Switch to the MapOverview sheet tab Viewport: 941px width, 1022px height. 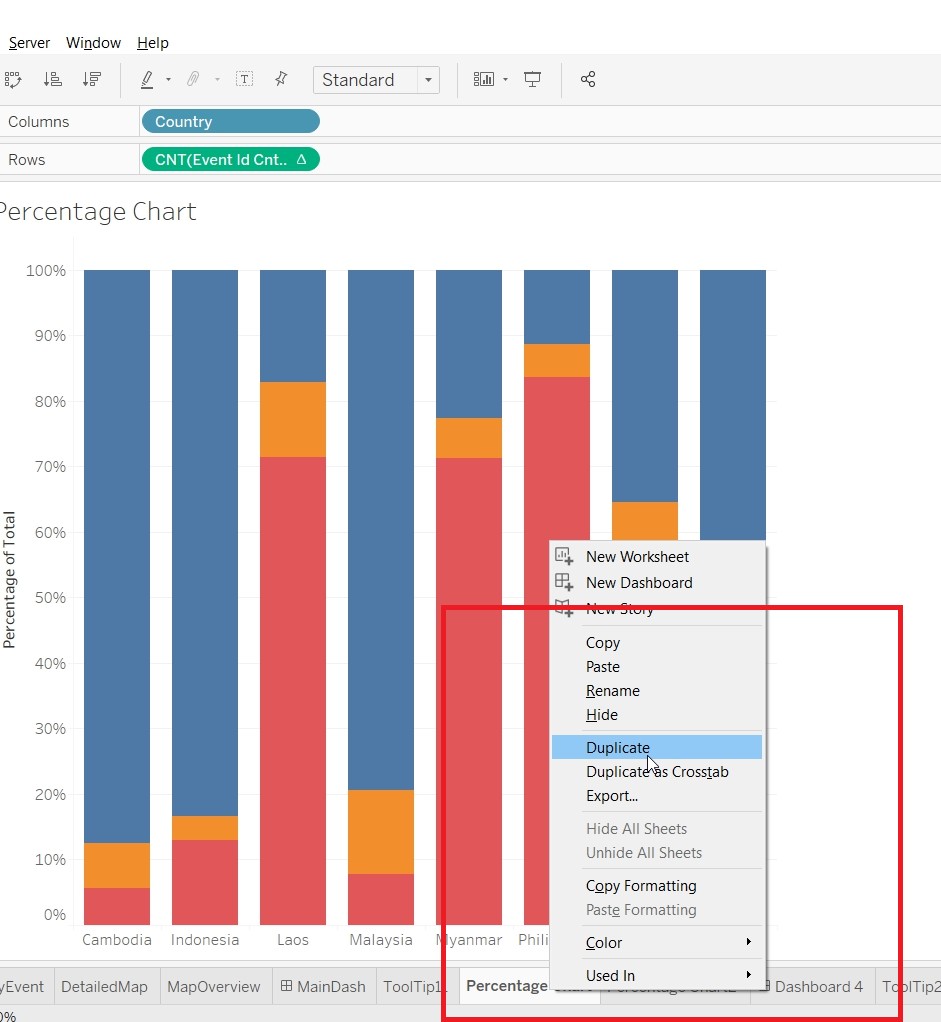coord(213,986)
